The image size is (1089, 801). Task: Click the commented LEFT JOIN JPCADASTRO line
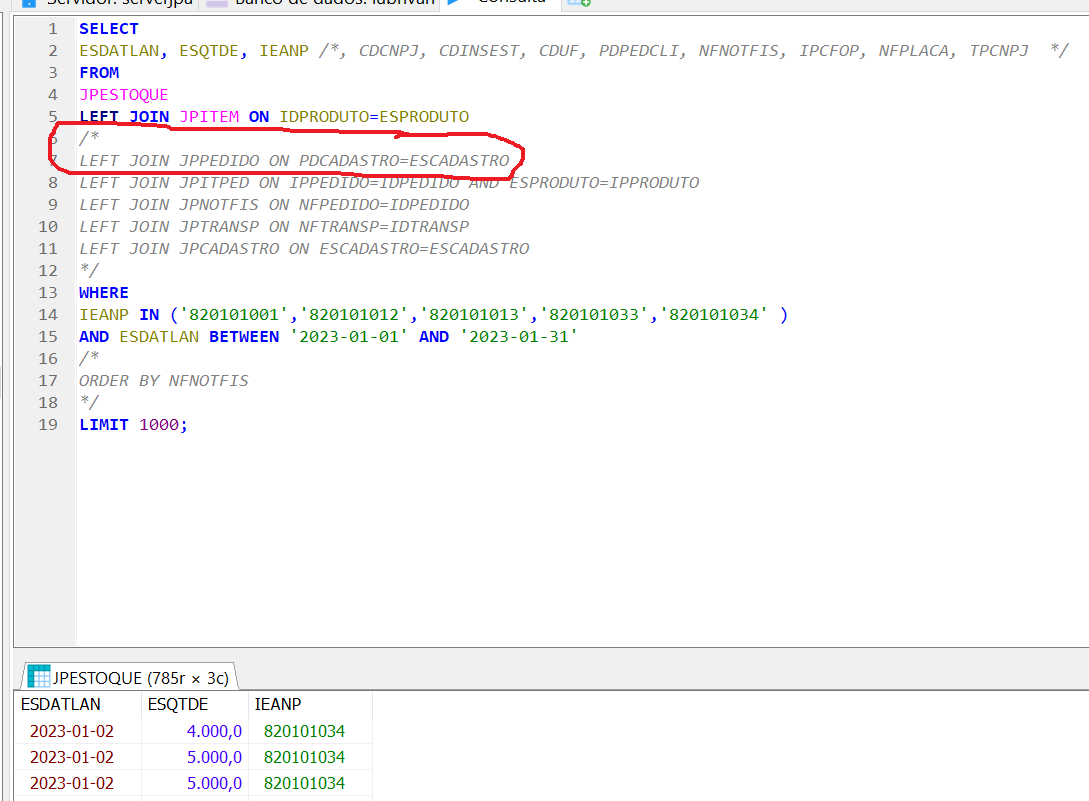(304, 249)
